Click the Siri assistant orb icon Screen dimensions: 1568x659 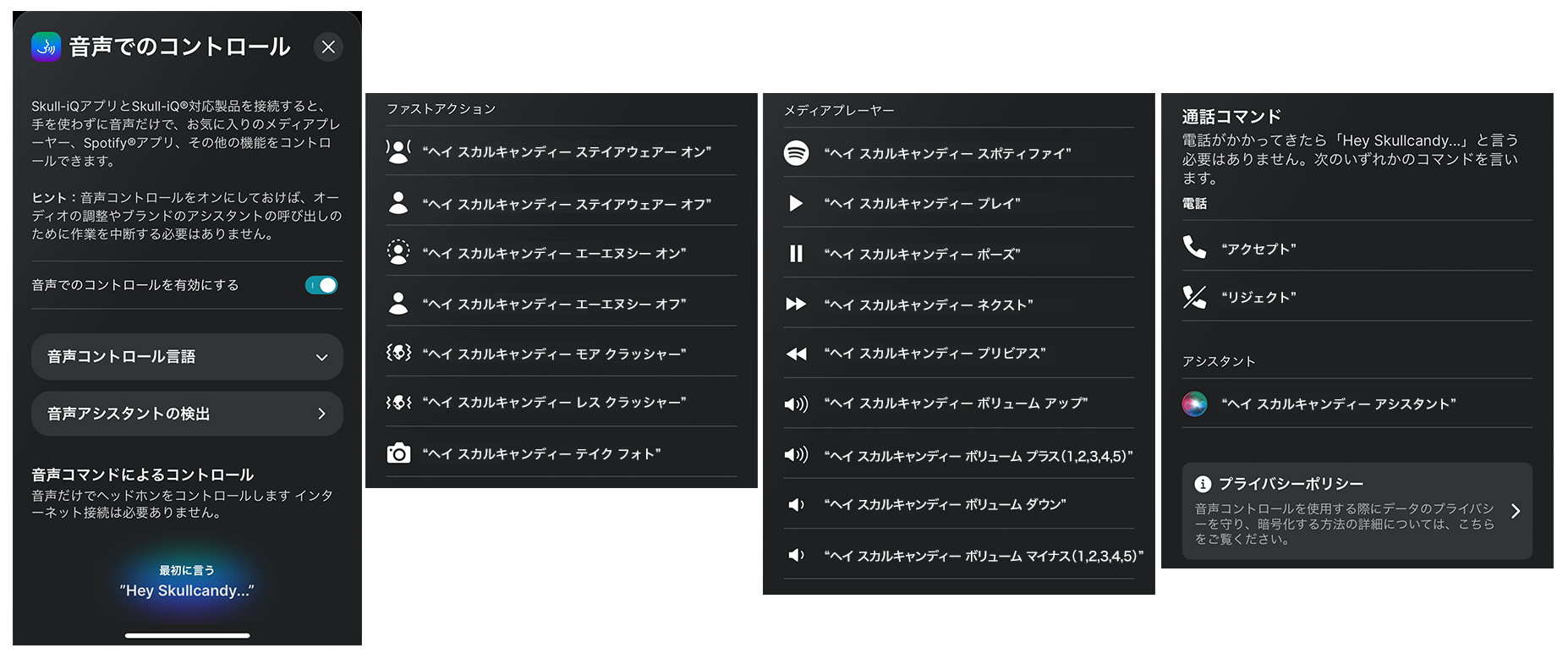tap(1194, 404)
